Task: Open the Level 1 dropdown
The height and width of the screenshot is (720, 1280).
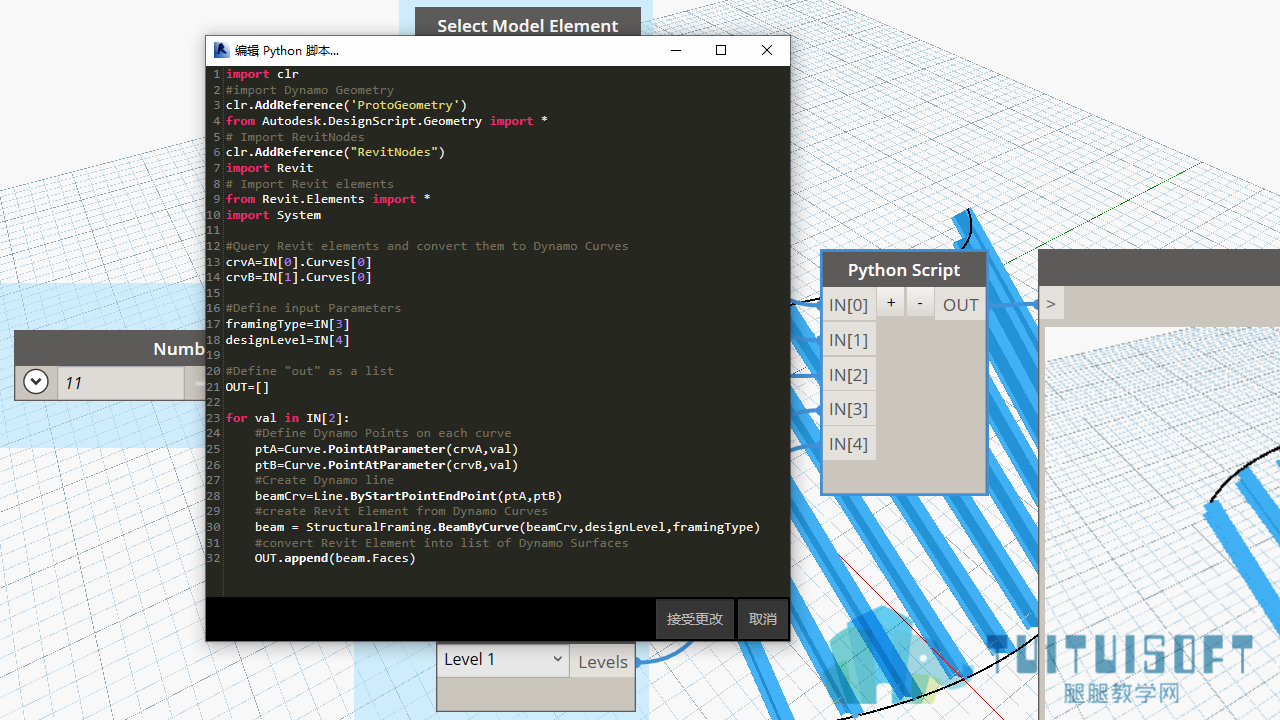Action: pyautogui.click(x=503, y=660)
